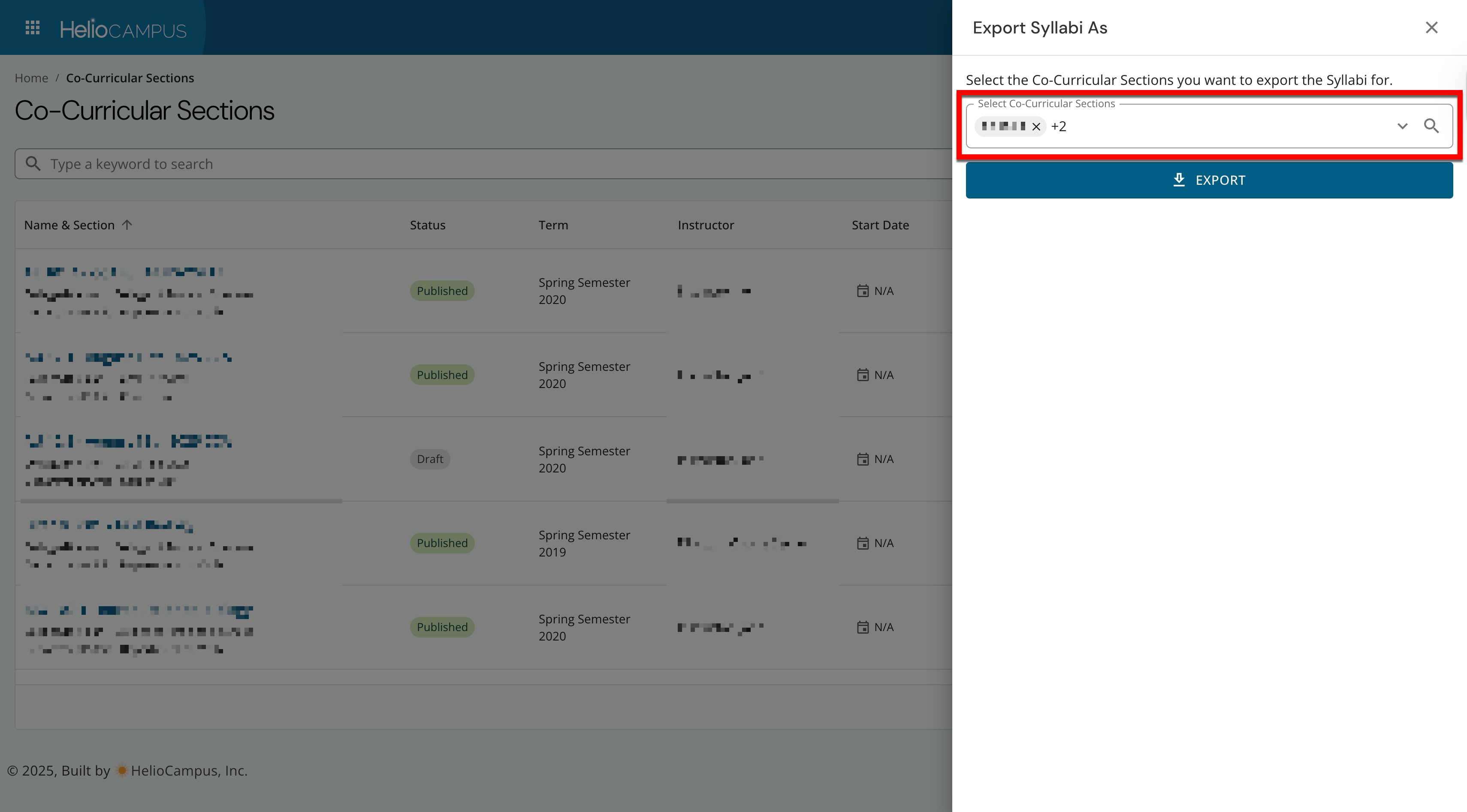Image resolution: width=1467 pixels, height=812 pixels.
Task: Click the calendar icon in first row
Action: pyautogui.click(x=863, y=291)
